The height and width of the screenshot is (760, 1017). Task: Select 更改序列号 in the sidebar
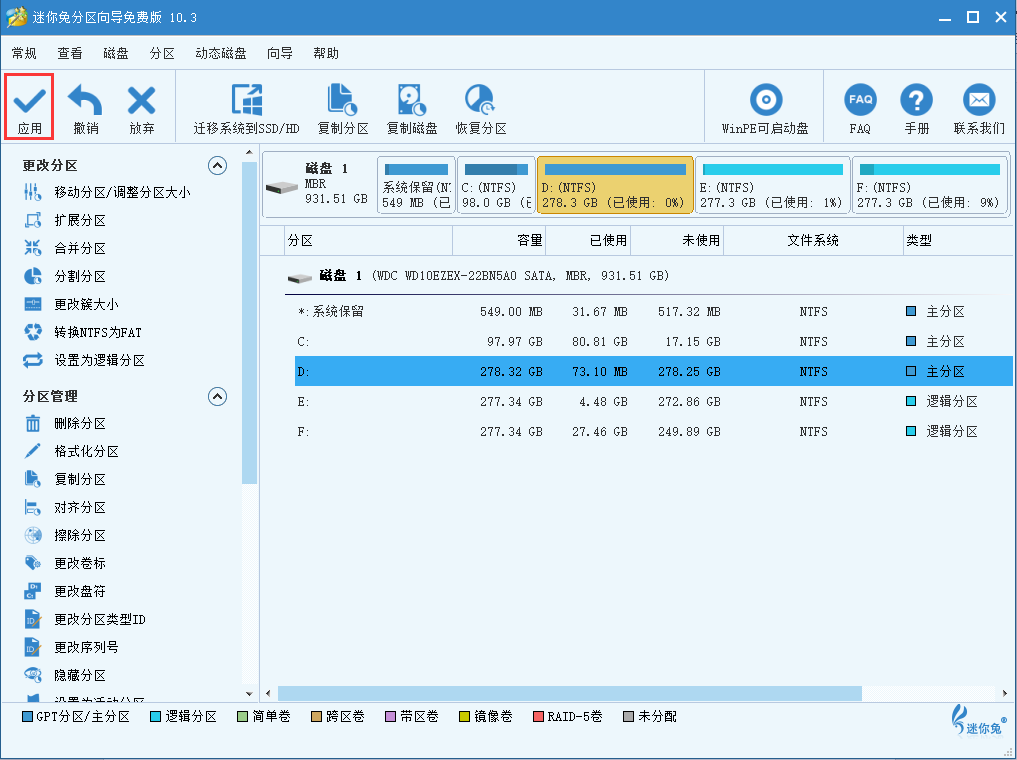click(71, 647)
